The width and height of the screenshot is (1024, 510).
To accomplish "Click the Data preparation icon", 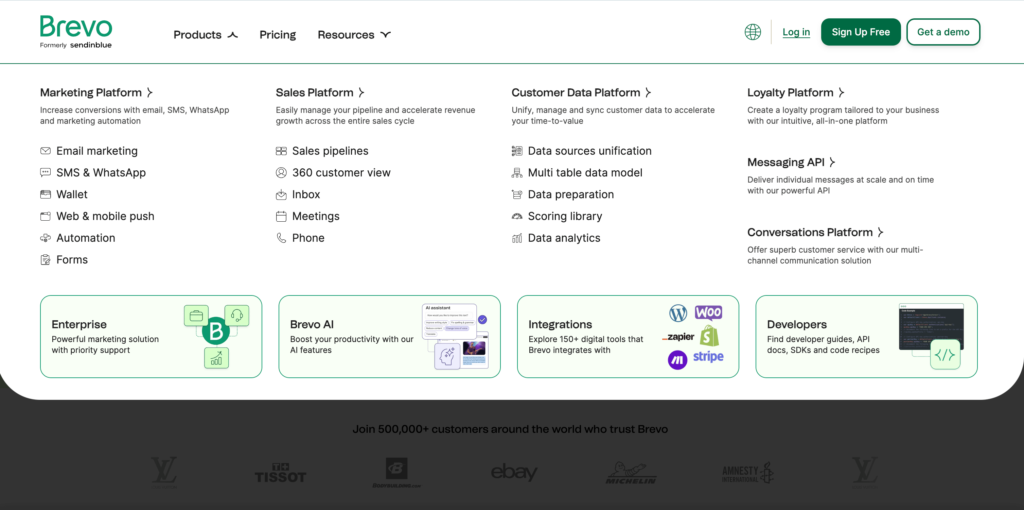I will 517,195.
